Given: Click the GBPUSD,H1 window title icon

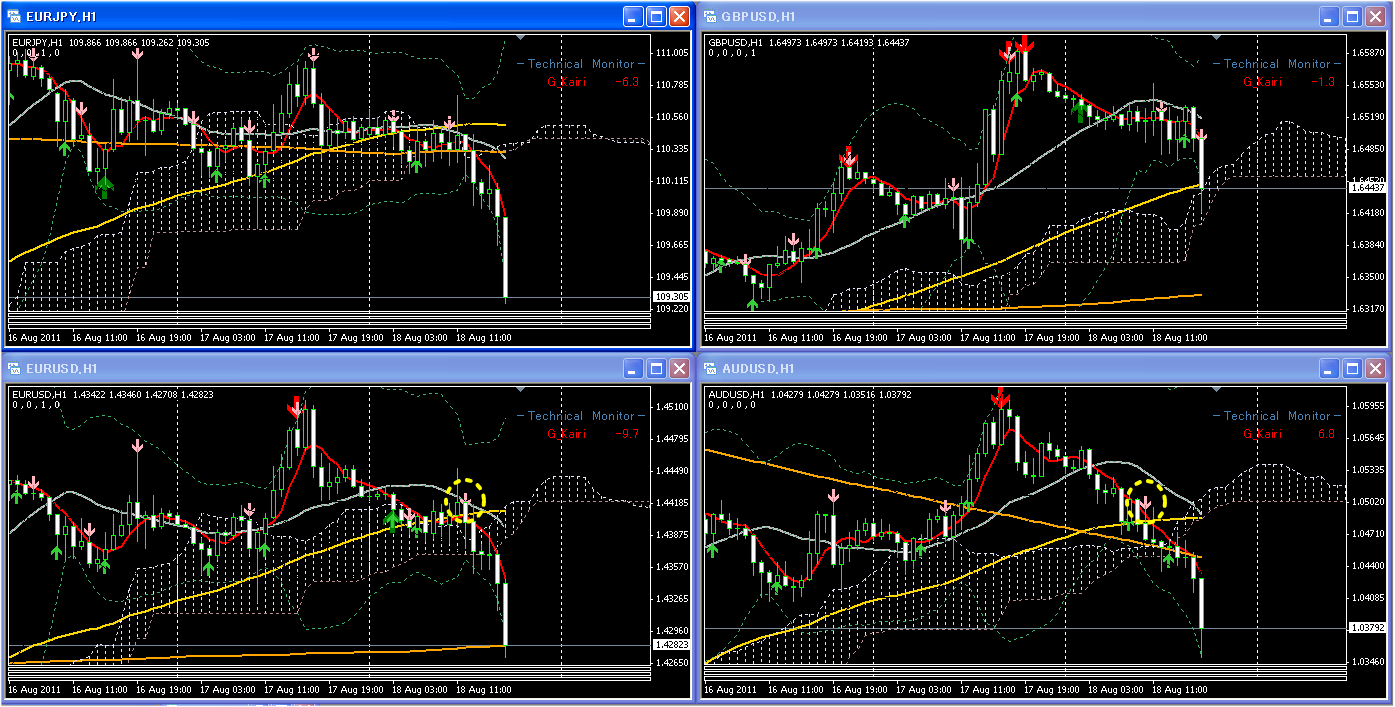Looking at the screenshot, I should click(711, 16).
